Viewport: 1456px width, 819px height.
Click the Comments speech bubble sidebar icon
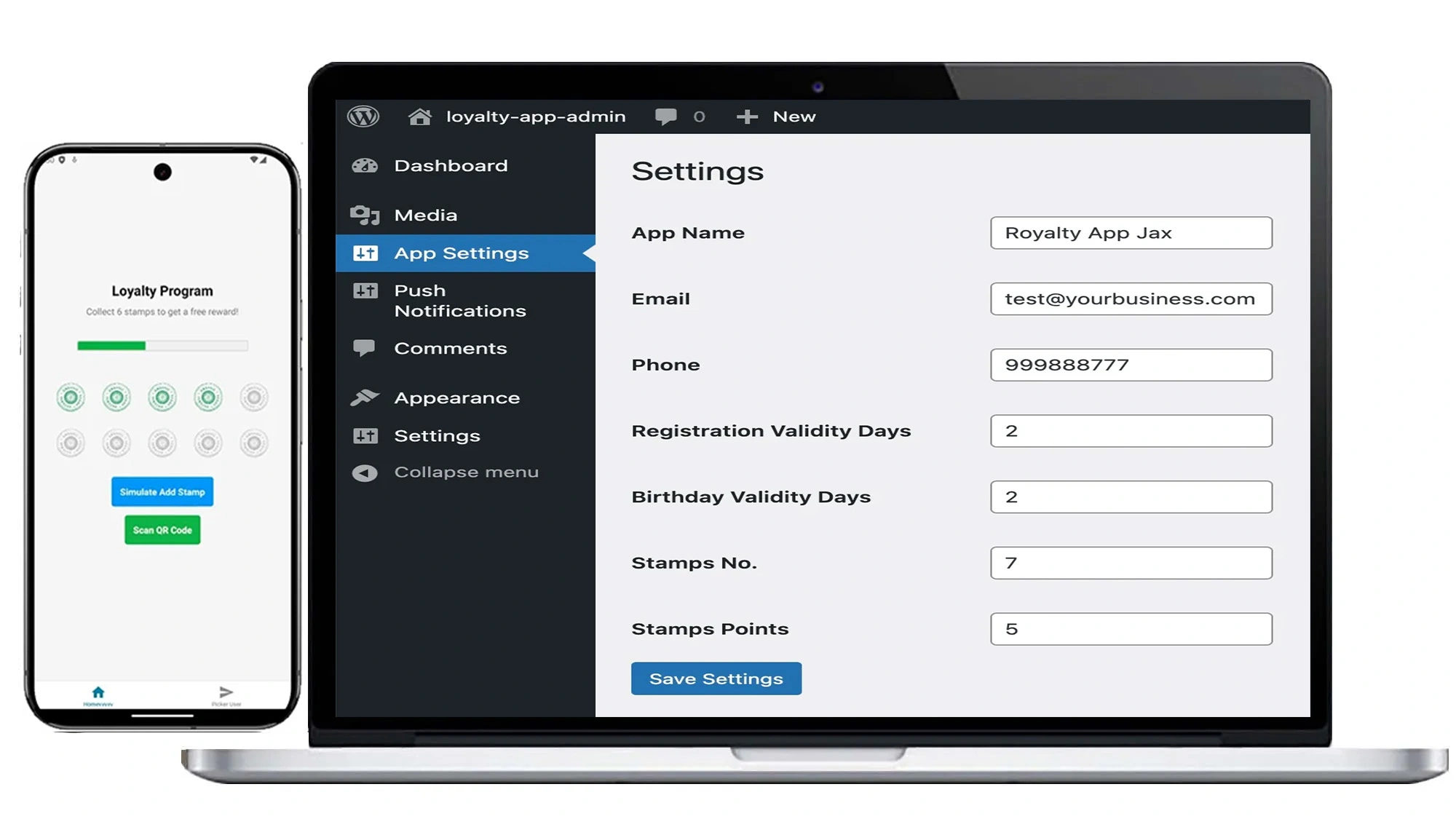pyautogui.click(x=364, y=348)
